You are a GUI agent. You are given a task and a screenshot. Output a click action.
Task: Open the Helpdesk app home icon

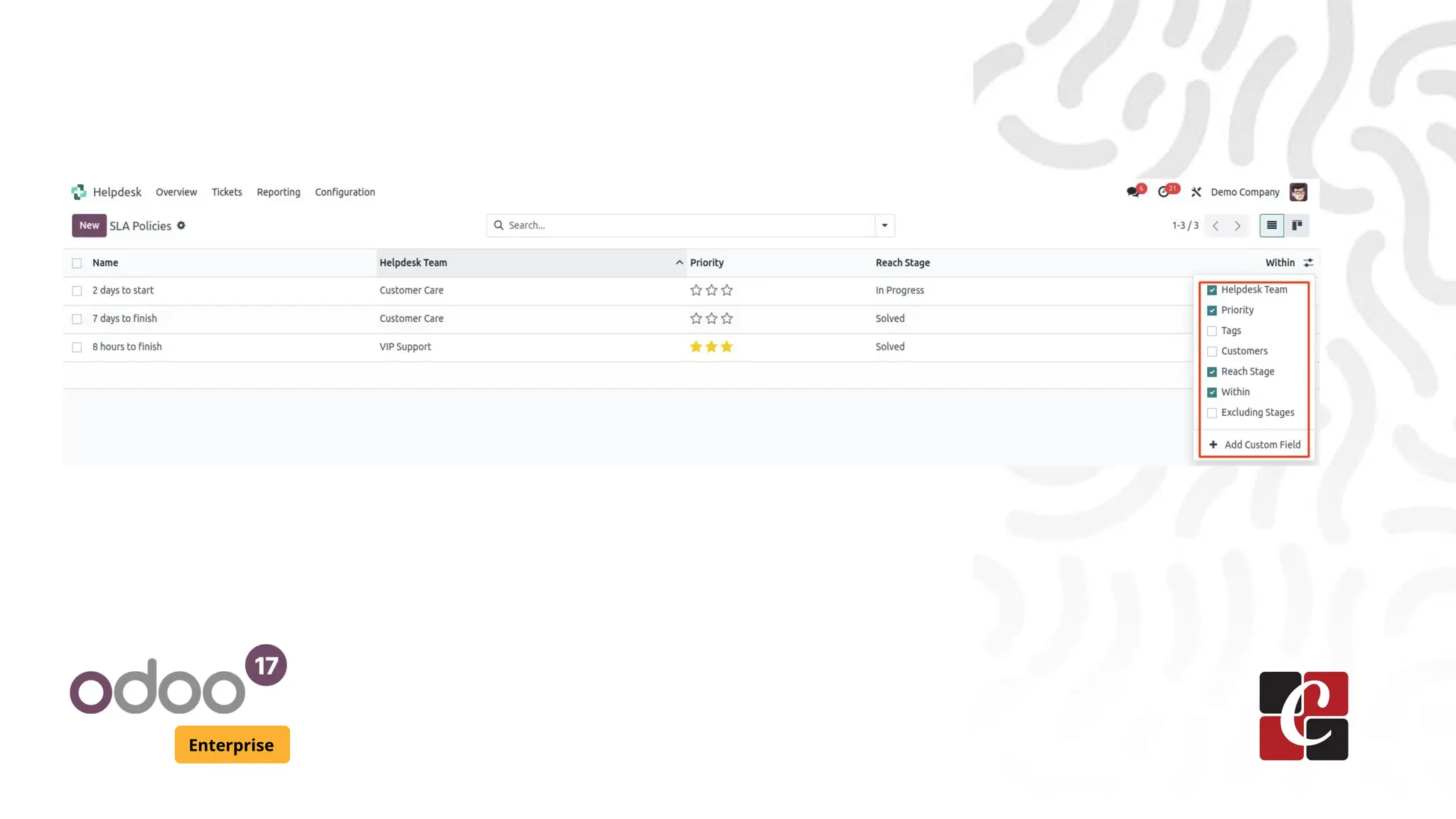coord(78,192)
